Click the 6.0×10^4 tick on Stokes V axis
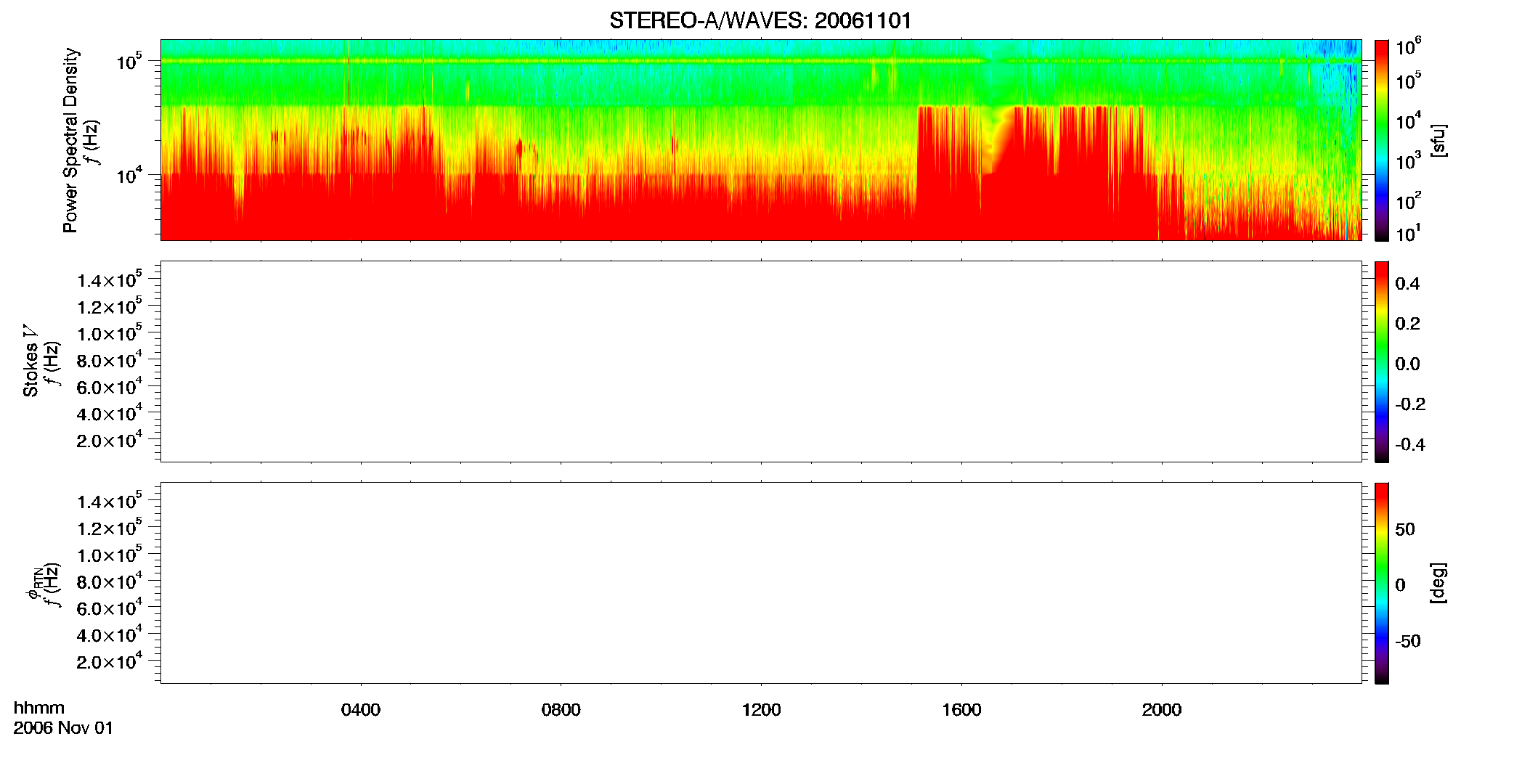Image resolution: width=1522 pixels, height=784 pixels. pyautogui.click(x=110, y=386)
